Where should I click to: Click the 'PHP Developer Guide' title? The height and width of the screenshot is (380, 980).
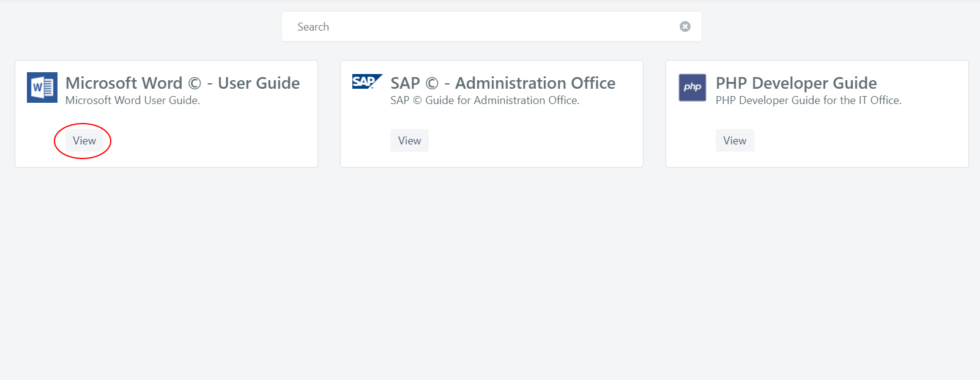796,83
